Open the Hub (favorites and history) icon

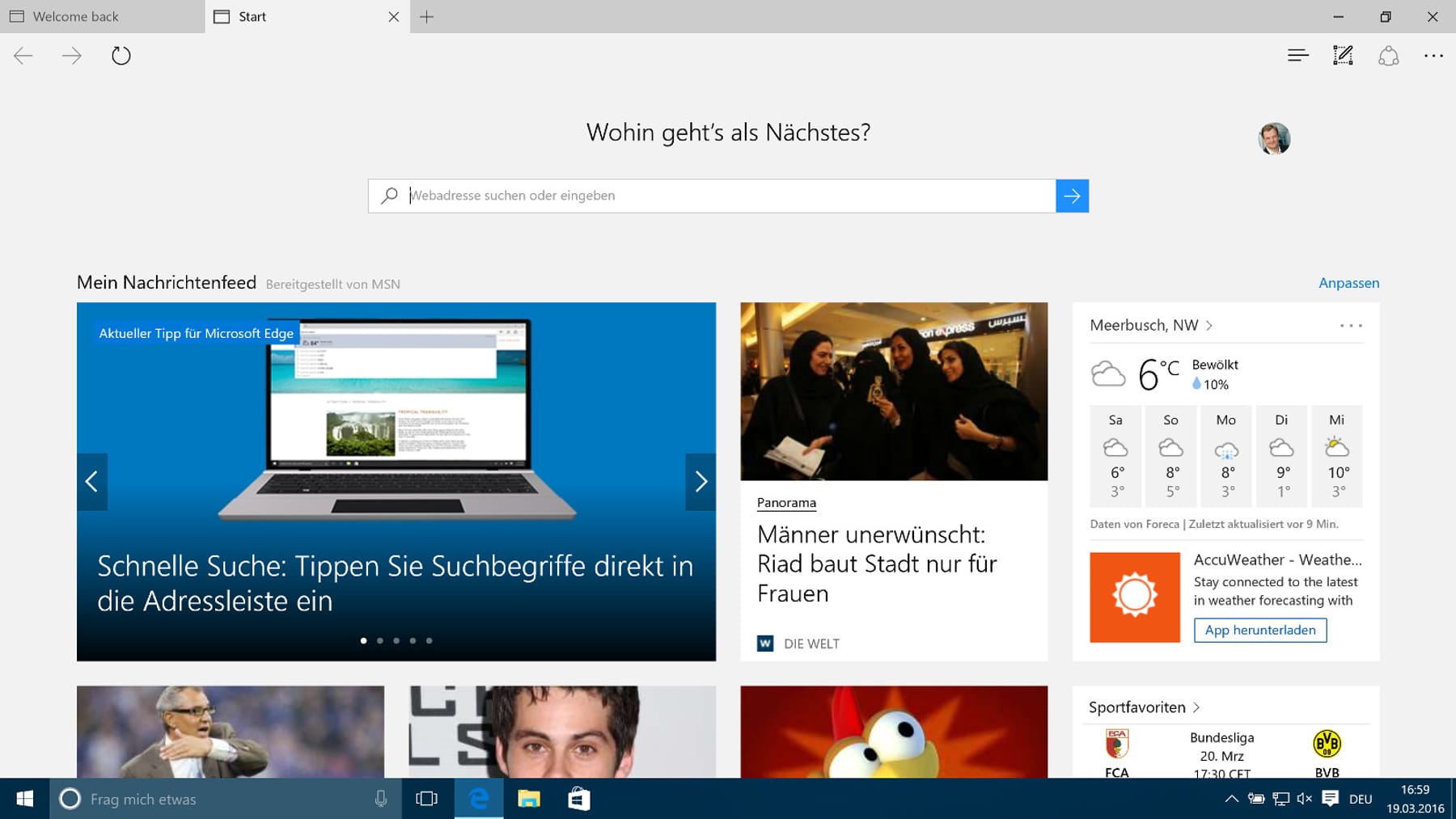click(1298, 56)
